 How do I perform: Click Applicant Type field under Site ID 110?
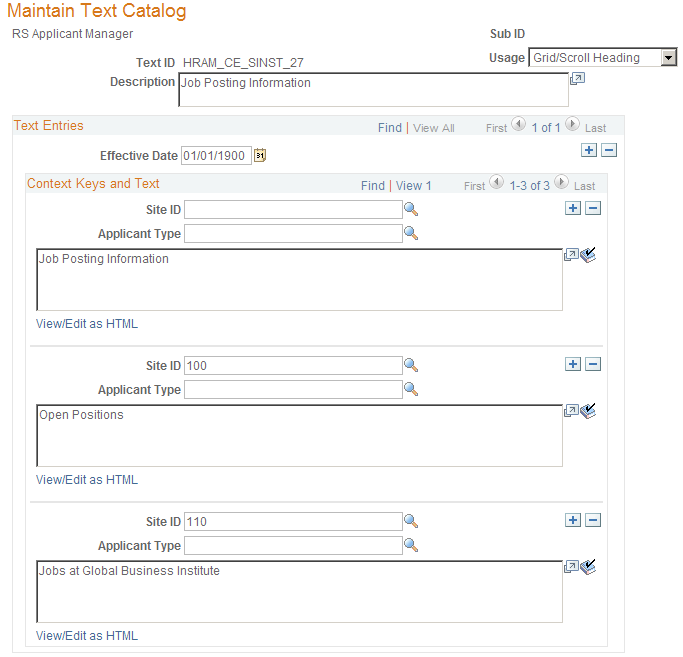coord(293,545)
